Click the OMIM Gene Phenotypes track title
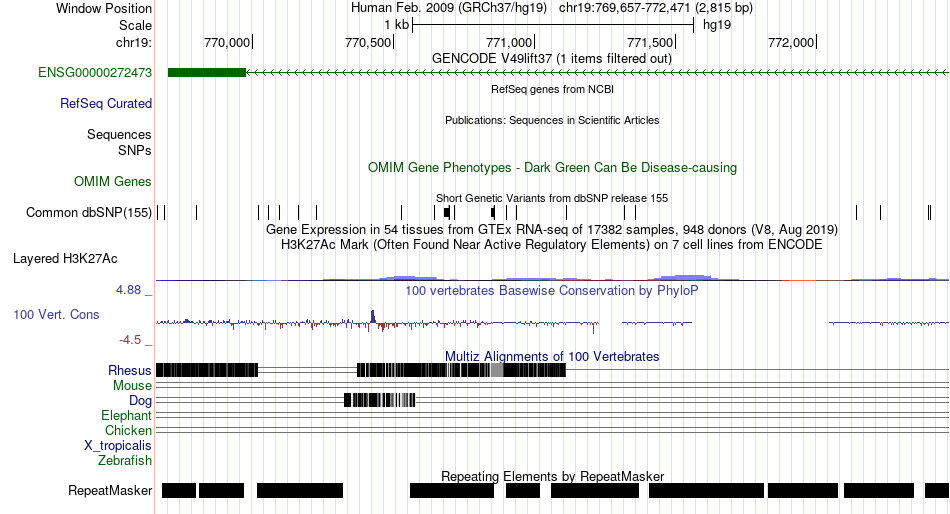The image size is (950, 514). pos(552,167)
